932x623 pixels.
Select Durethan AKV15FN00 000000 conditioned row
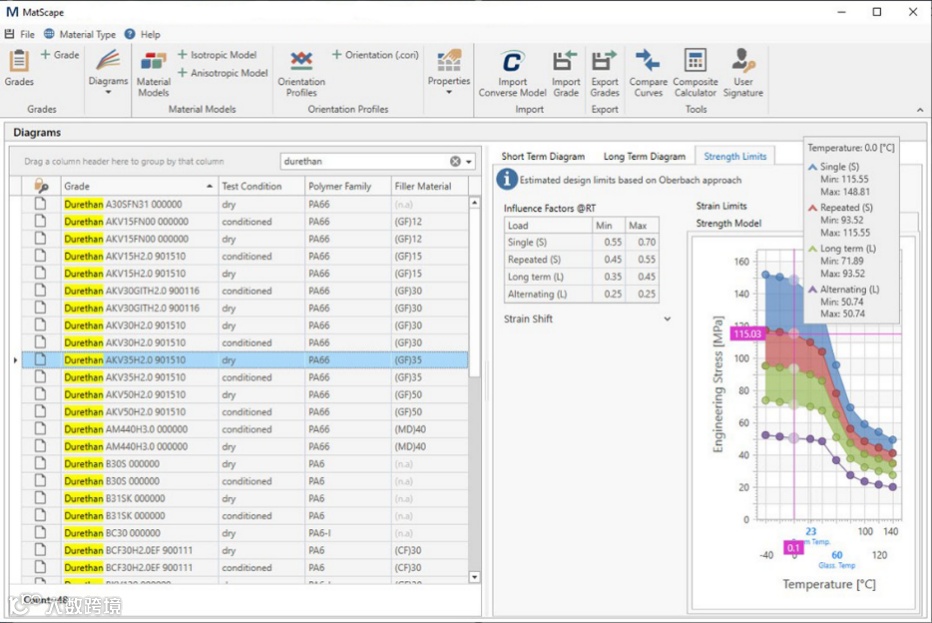pyautogui.click(x=245, y=221)
